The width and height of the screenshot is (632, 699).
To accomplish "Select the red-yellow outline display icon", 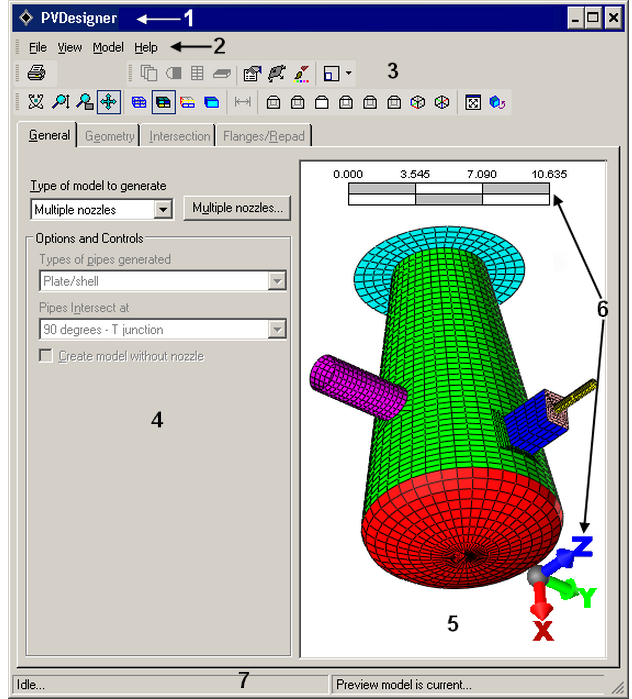I will (188, 103).
